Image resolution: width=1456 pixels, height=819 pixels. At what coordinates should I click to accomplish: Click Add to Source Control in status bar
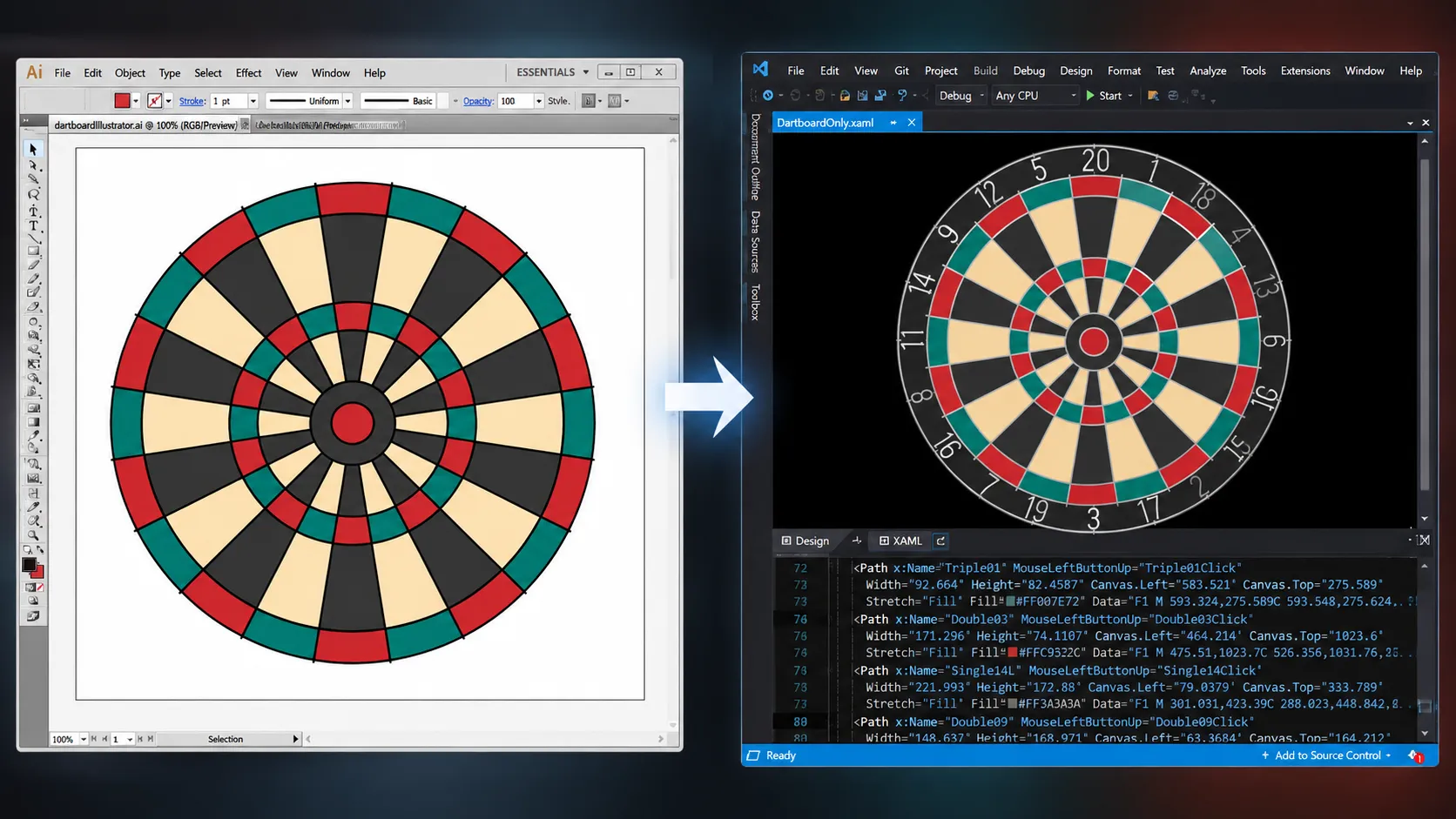click(1326, 755)
